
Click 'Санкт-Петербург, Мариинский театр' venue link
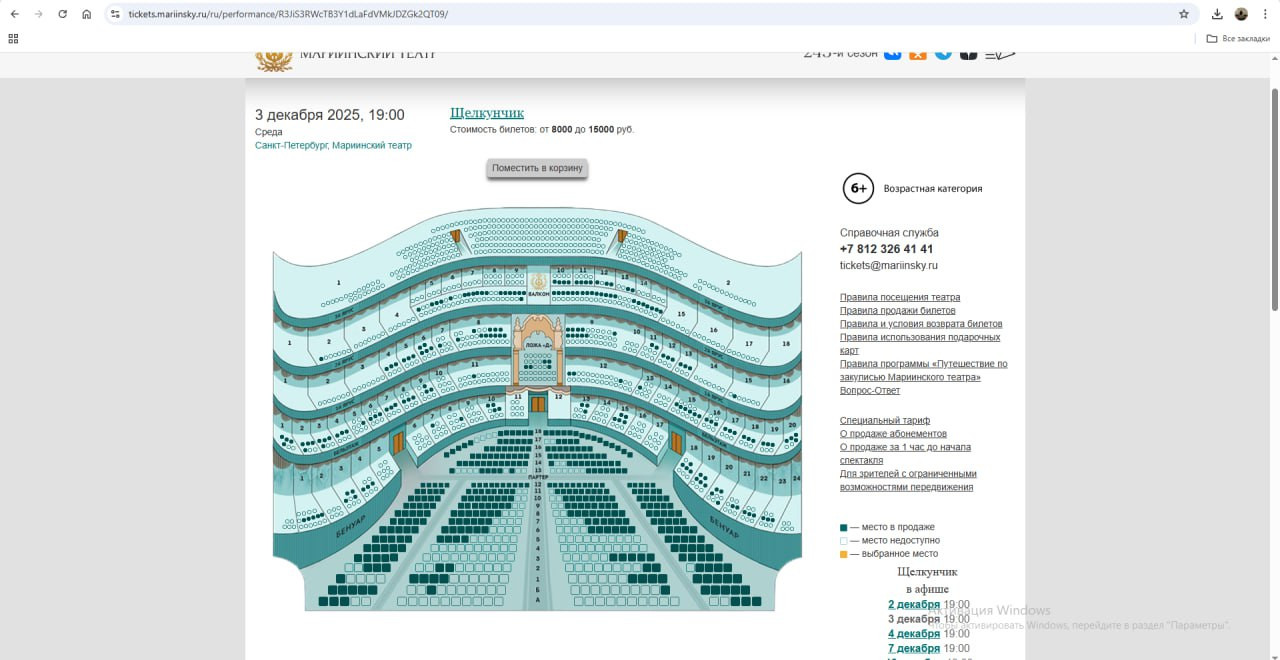(333, 145)
